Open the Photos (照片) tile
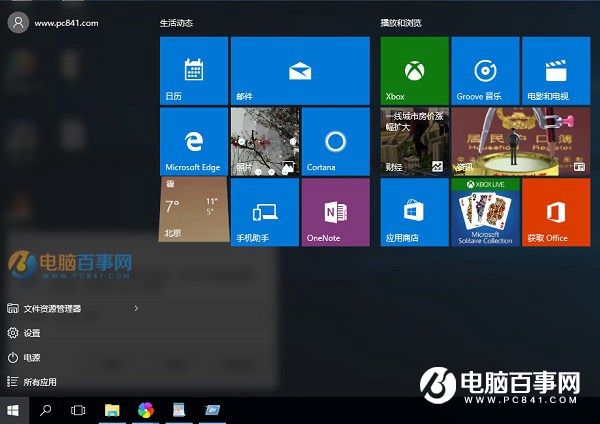This screenshot has width=600, height=424. click(x=265, y=142)
